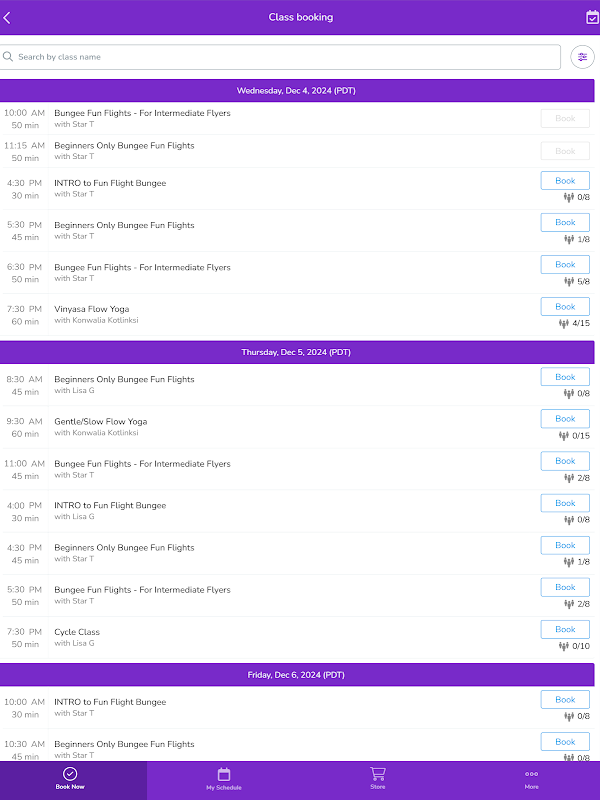
Task: Tap the search magnifier icon
Action: click(9, 57)
